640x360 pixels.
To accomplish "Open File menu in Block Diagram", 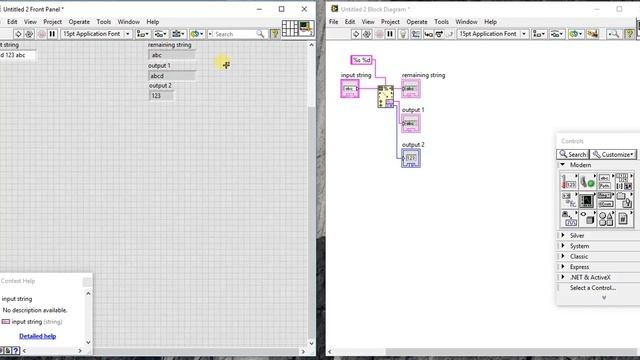I will 333,22.
